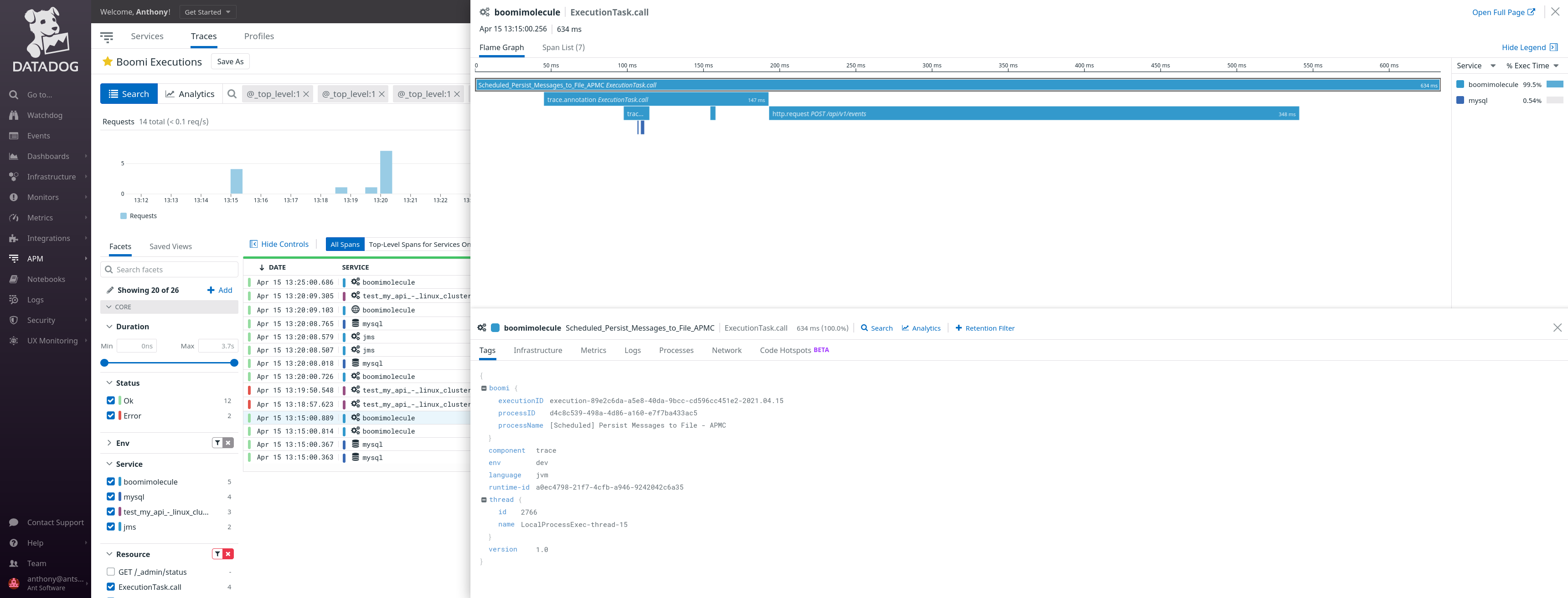Select the Dashboards icon in the sidebar
This screenshot has width=1568, height=598.
[13, 156]
